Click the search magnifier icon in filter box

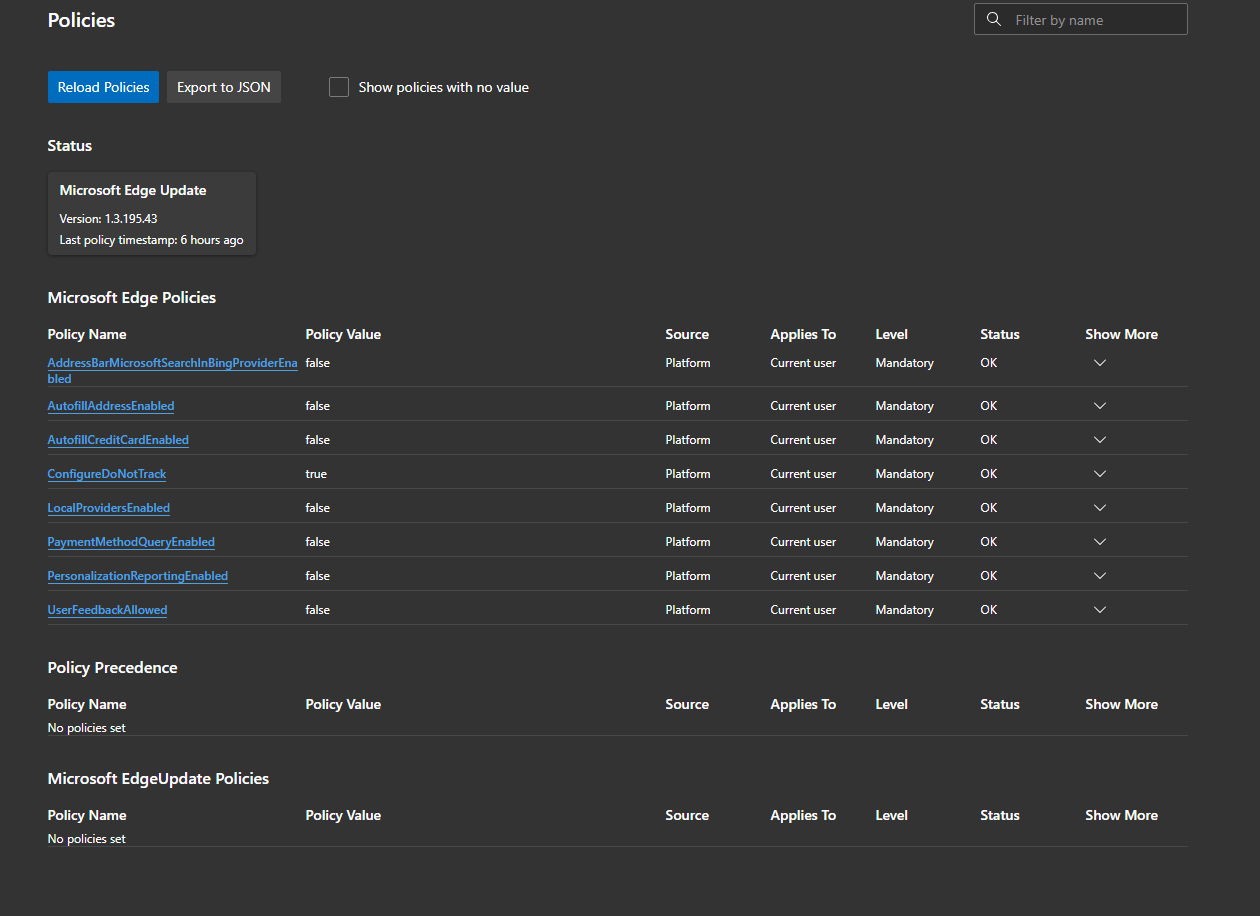(x=993, y=19)
